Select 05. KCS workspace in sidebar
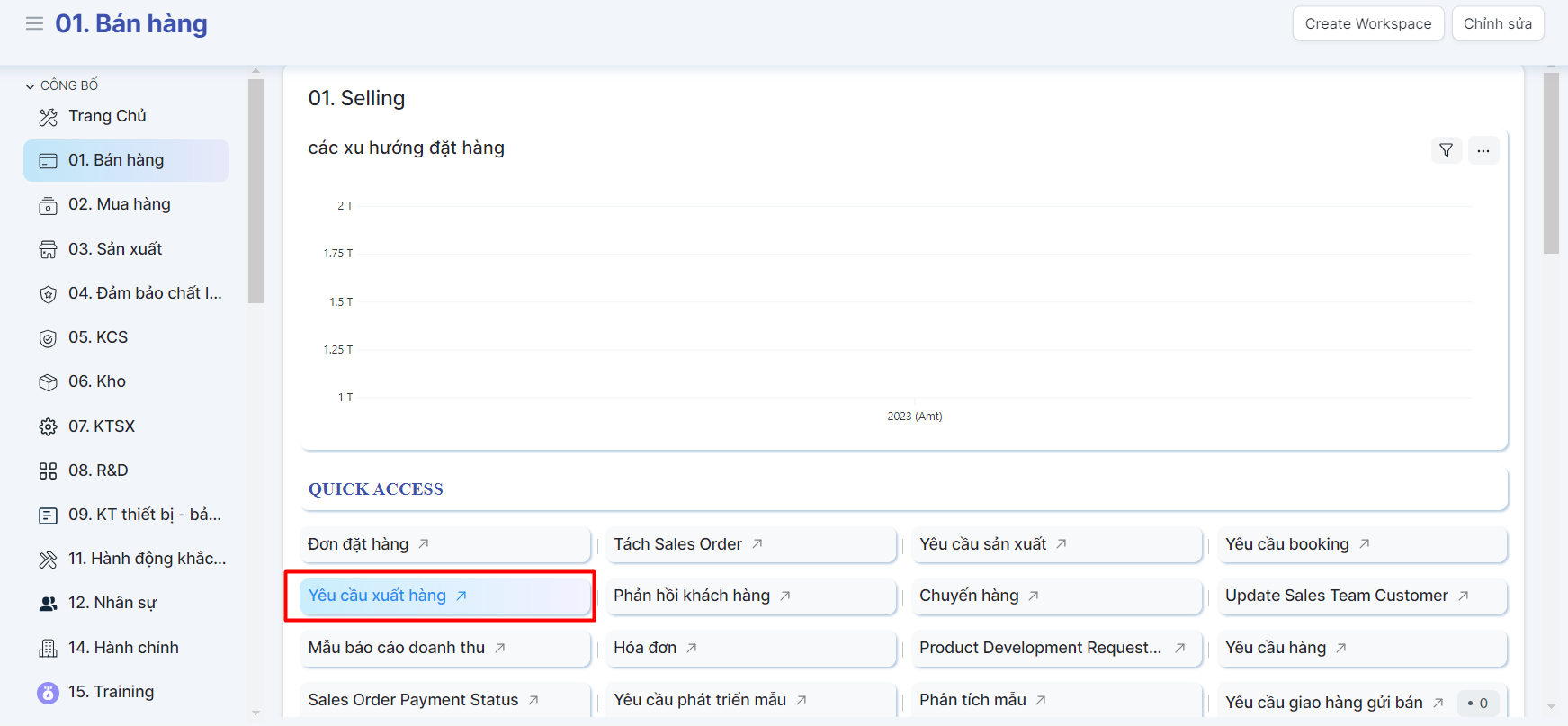Viewport: 1568px width, 726px height. (x=98, y=337)
